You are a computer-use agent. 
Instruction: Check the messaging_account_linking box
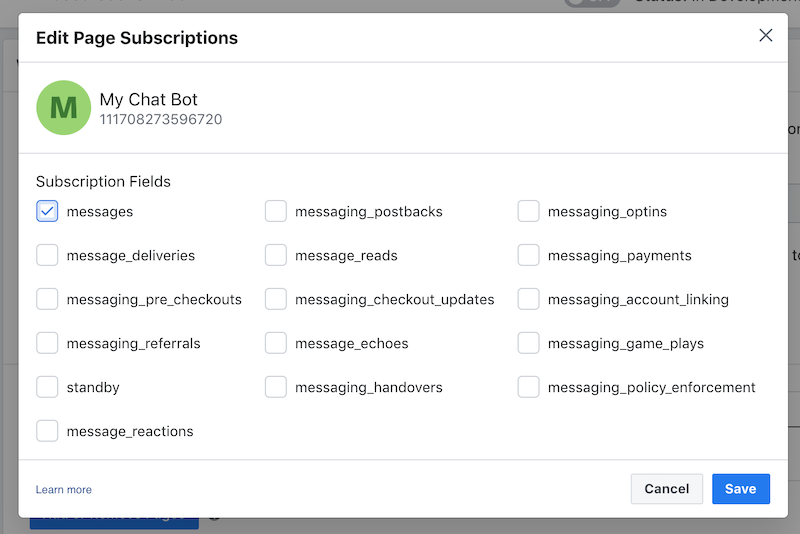coord(529,300)
